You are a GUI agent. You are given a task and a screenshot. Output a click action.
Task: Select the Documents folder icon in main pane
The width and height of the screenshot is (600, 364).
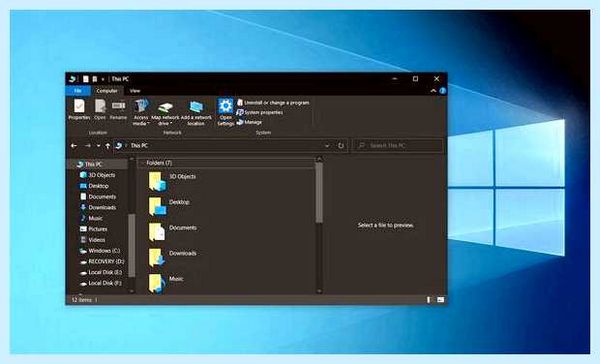click(x=157, y=232)
